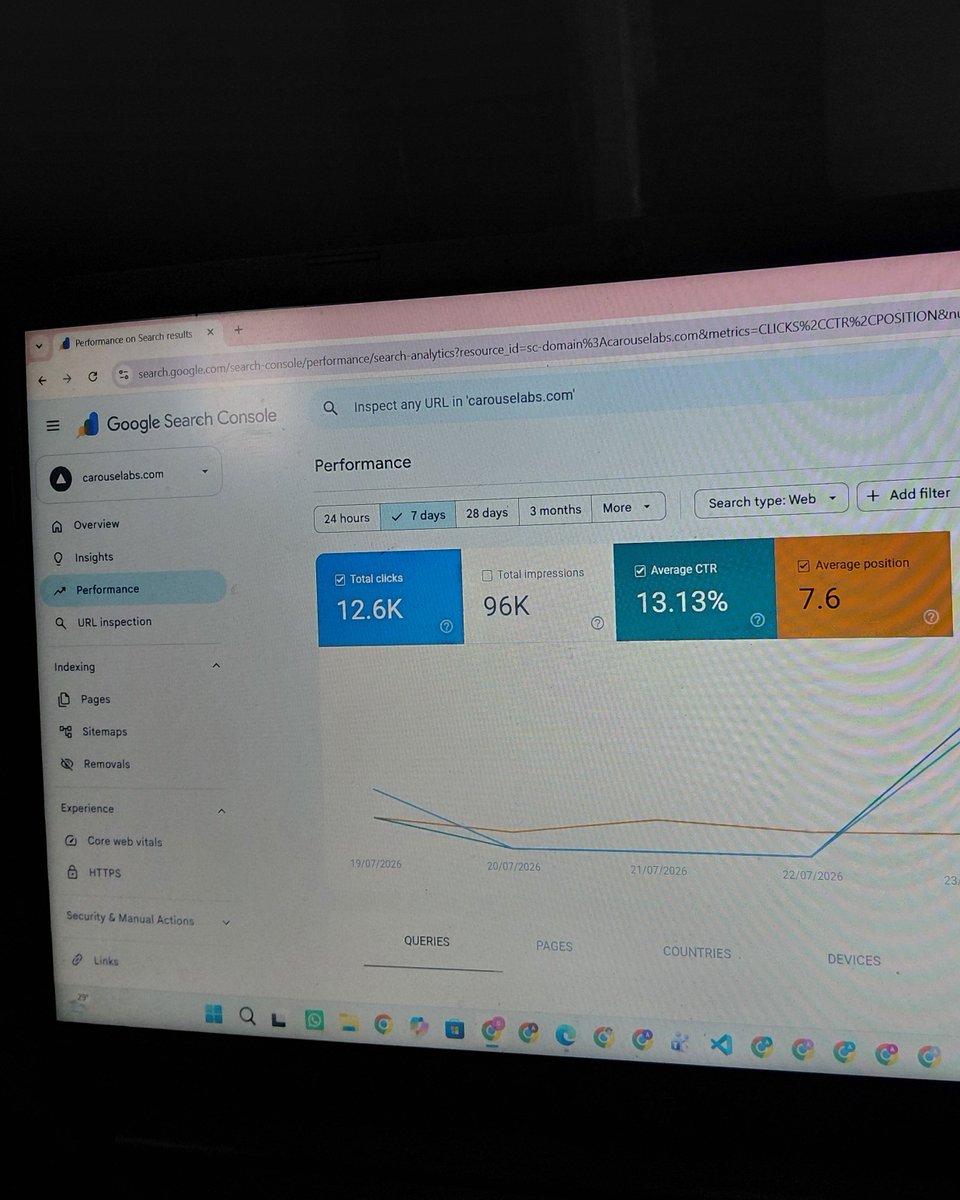
Task: Collapse the Experience section
Action: [x=221, y=810]
